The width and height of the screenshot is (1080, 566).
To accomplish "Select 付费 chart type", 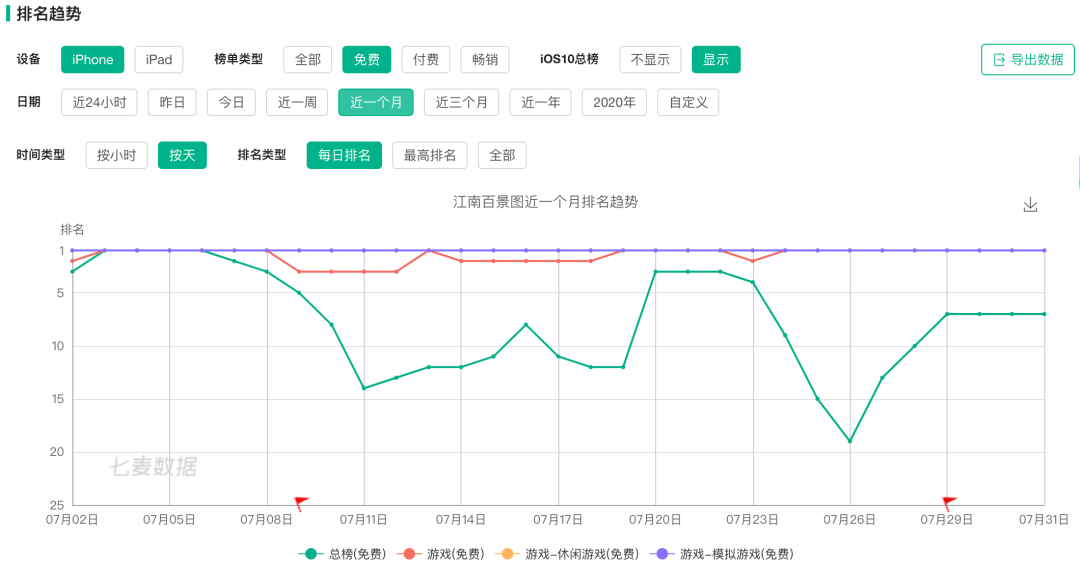I will [x=426, y=60].
